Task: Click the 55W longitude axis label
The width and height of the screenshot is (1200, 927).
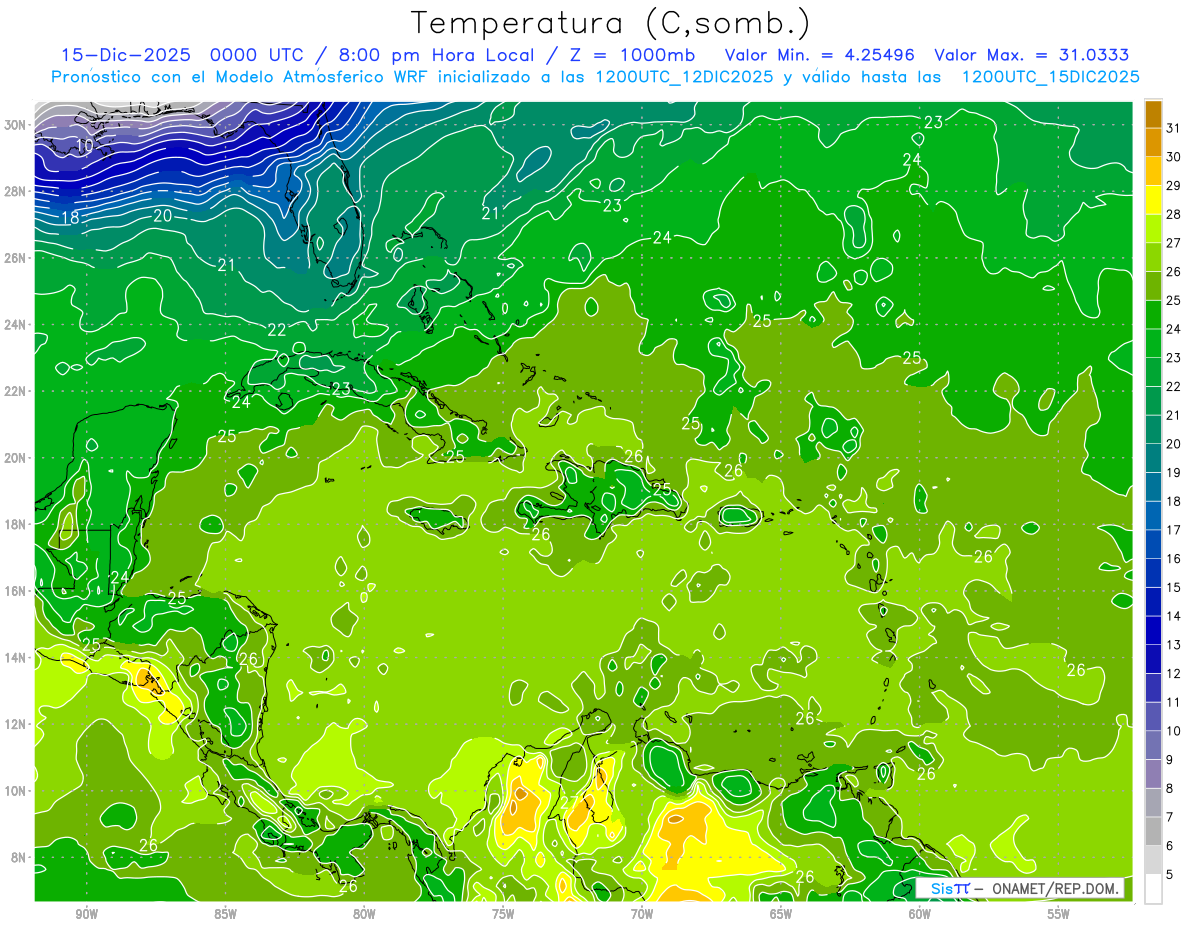Action: coord(1059,914)
